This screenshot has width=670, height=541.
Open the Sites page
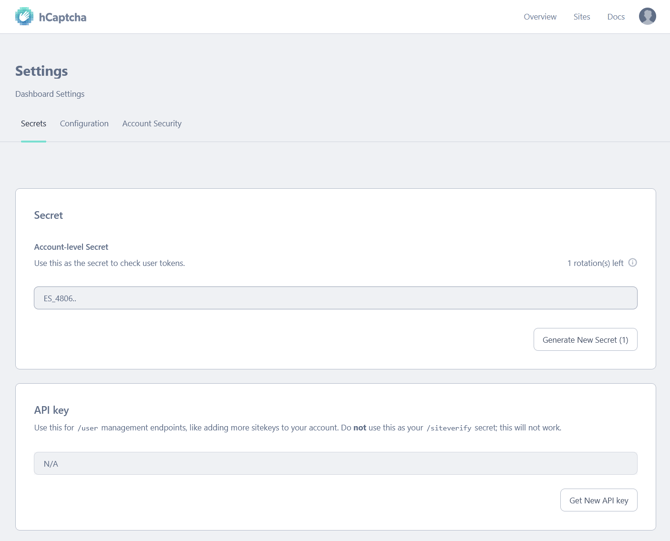tap(582, 17)
